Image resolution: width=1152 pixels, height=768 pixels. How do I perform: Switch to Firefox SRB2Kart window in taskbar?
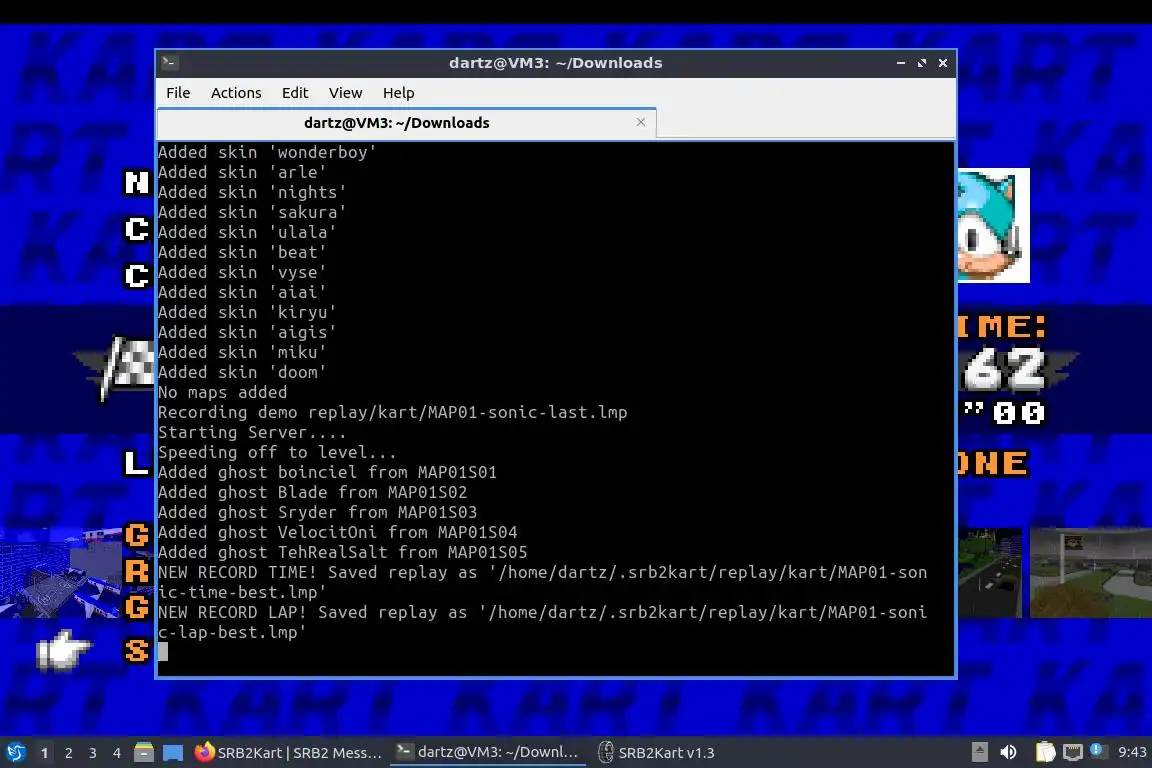pos(288,753)
